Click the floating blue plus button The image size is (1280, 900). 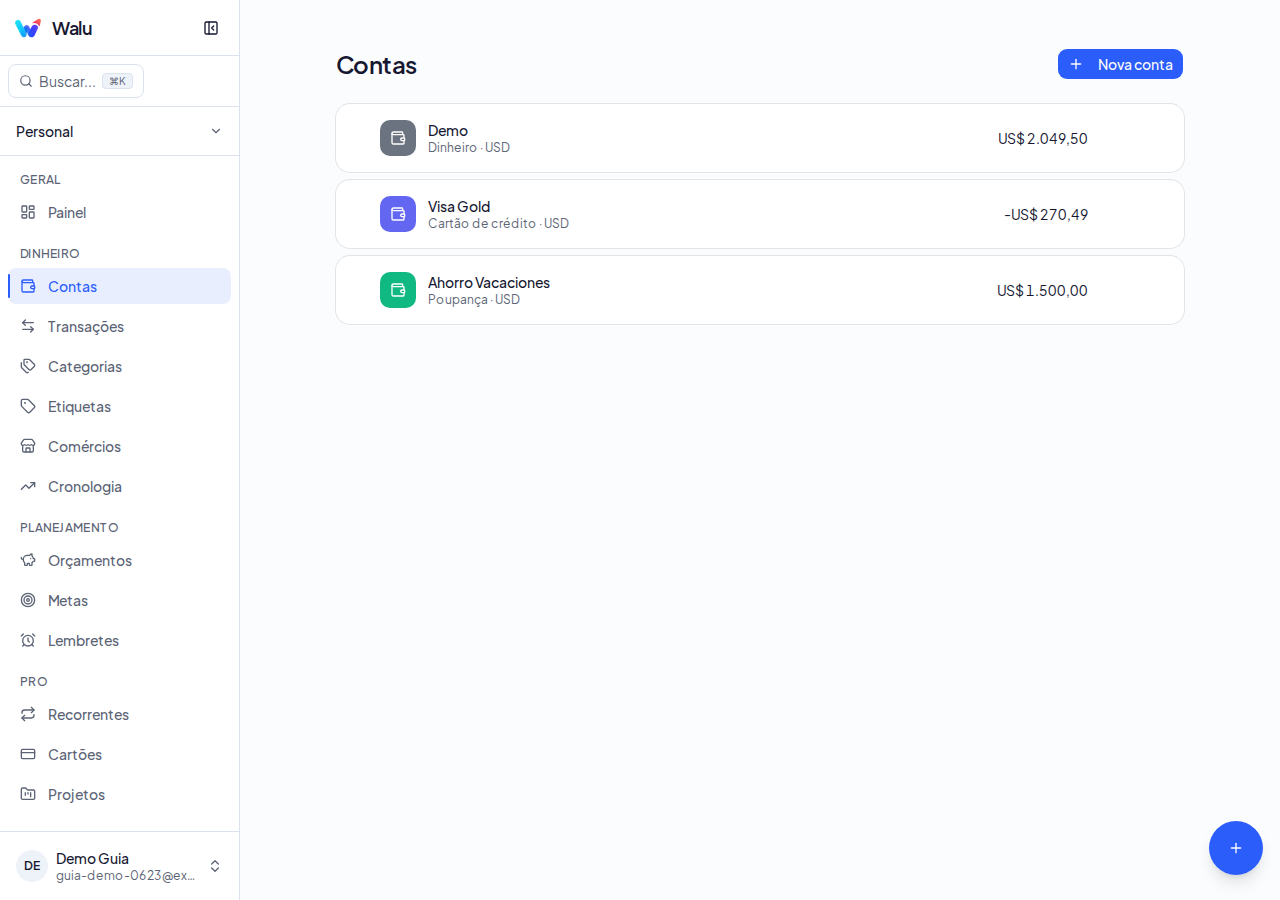(1236, 848)
